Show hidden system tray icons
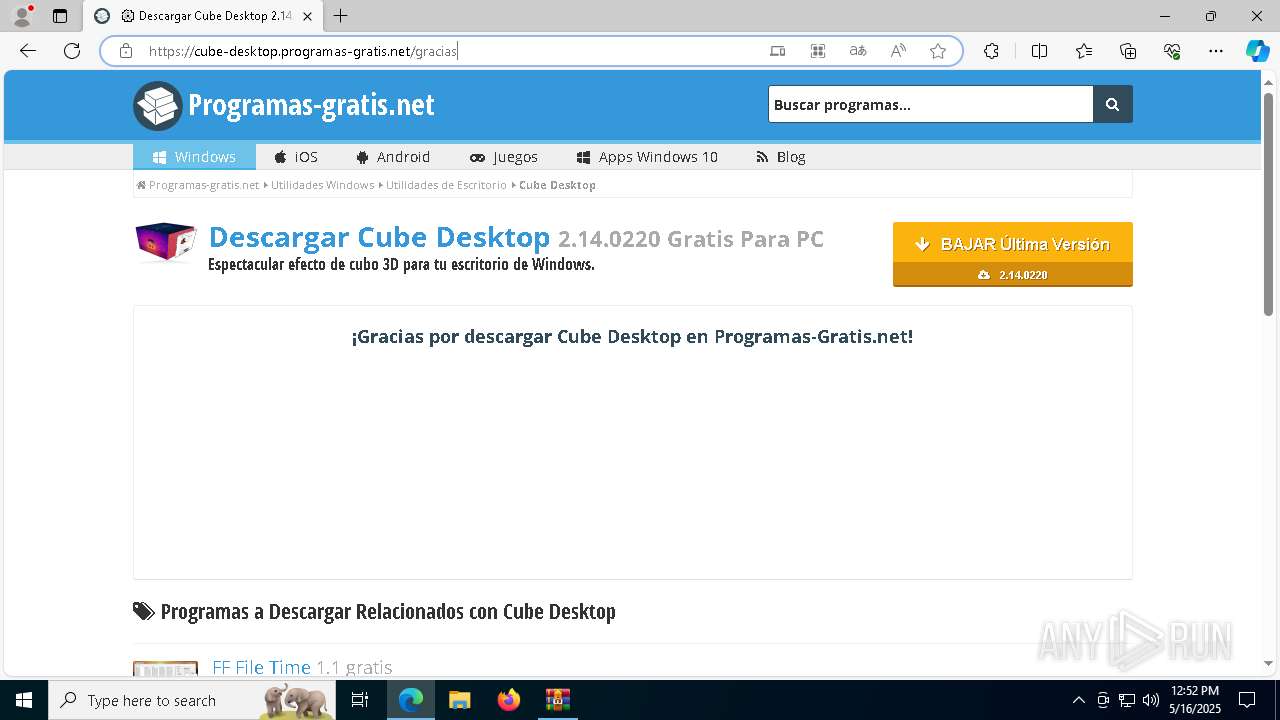 1078,700
